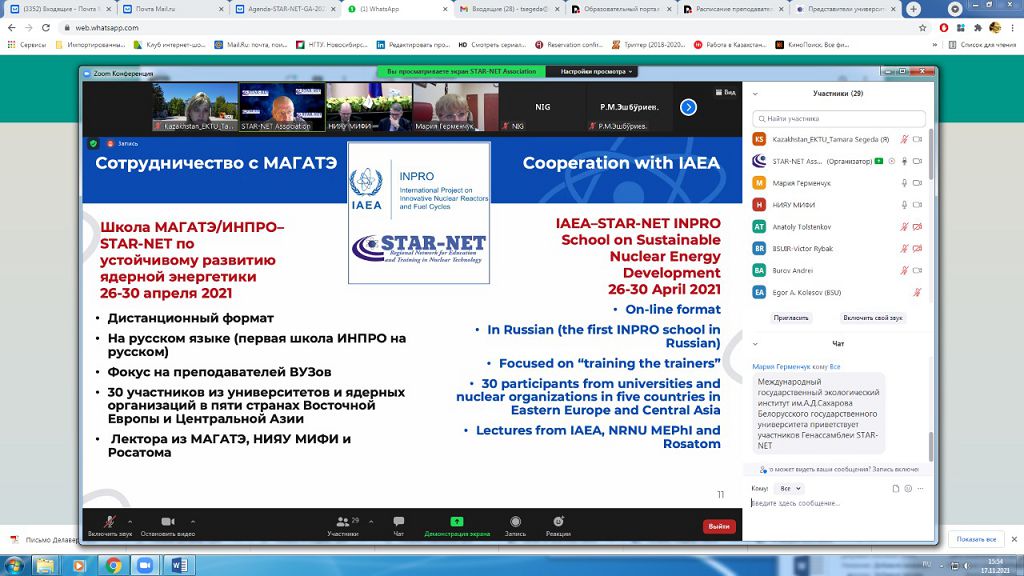
Task: Click the Пригласить invite button
Action: point(791,318)
